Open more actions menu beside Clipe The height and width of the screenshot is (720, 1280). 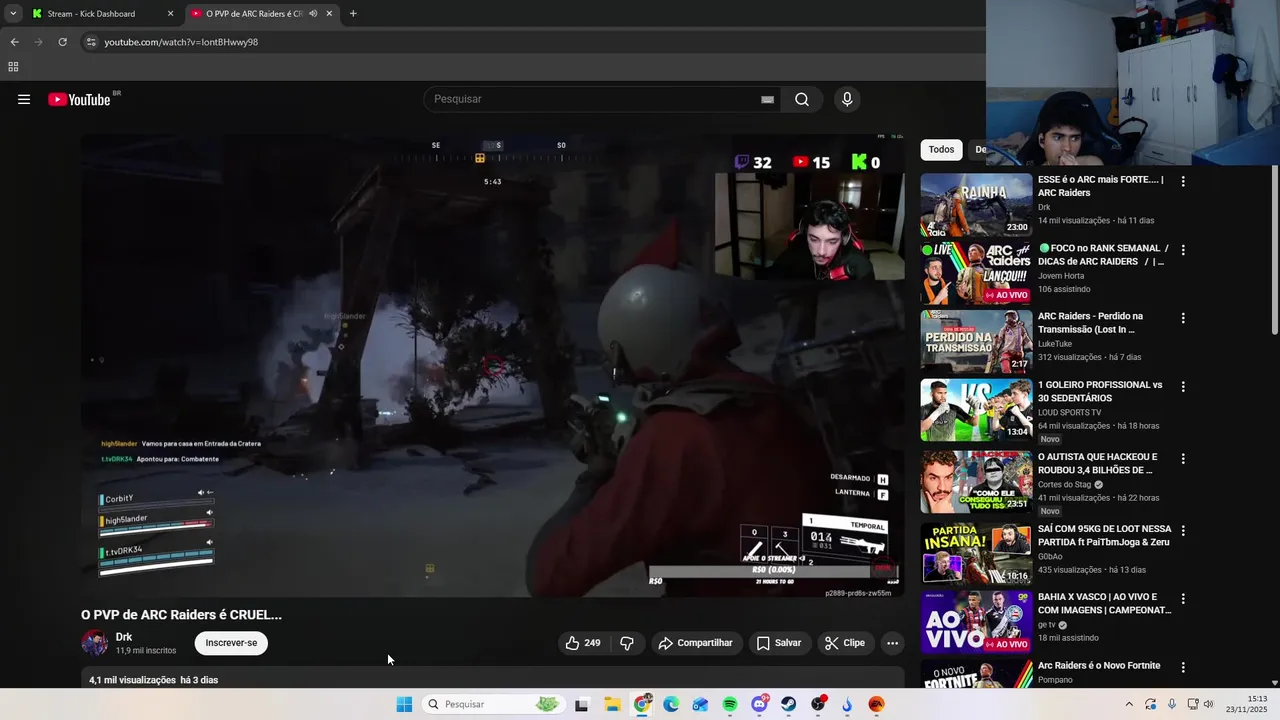tap(893, 643)
